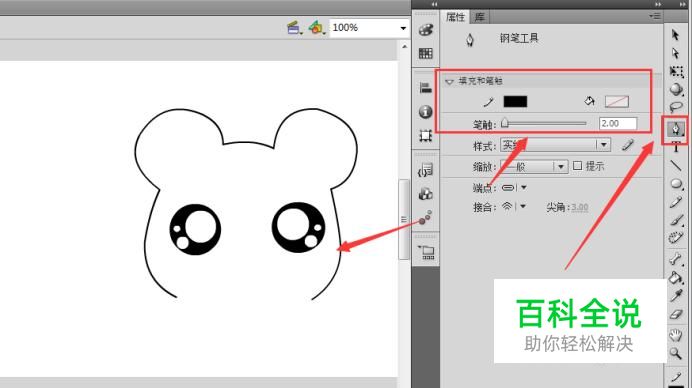Select the Oval shape tool

(676, 184)
